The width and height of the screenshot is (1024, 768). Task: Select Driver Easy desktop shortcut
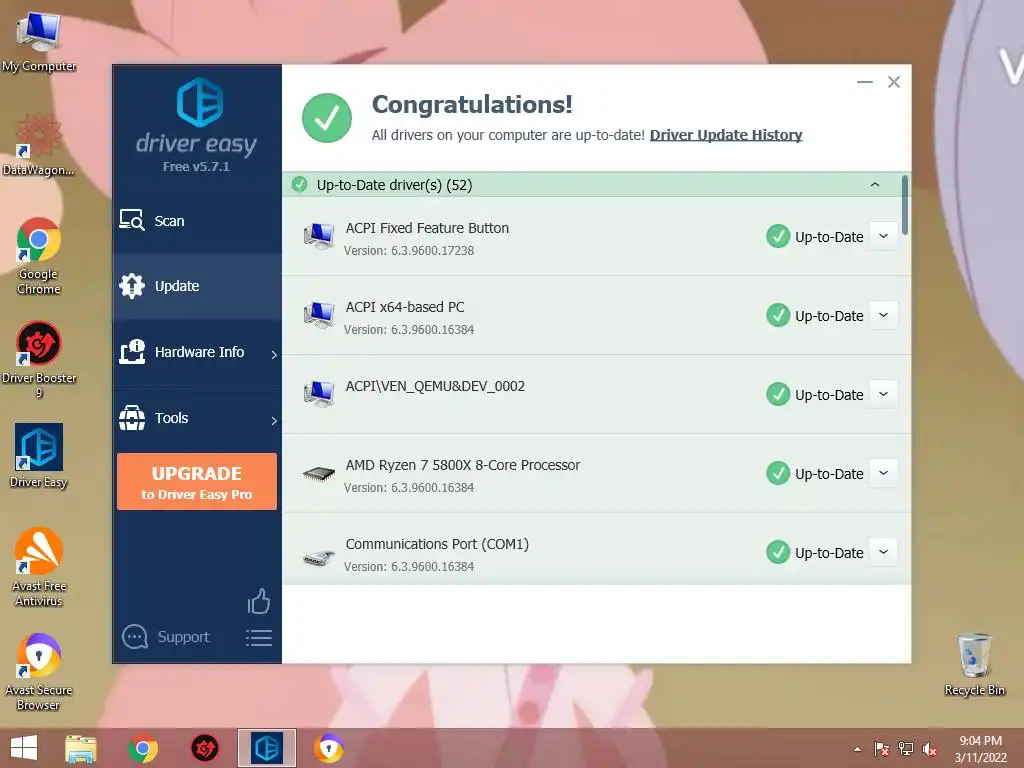coord(39,455)
